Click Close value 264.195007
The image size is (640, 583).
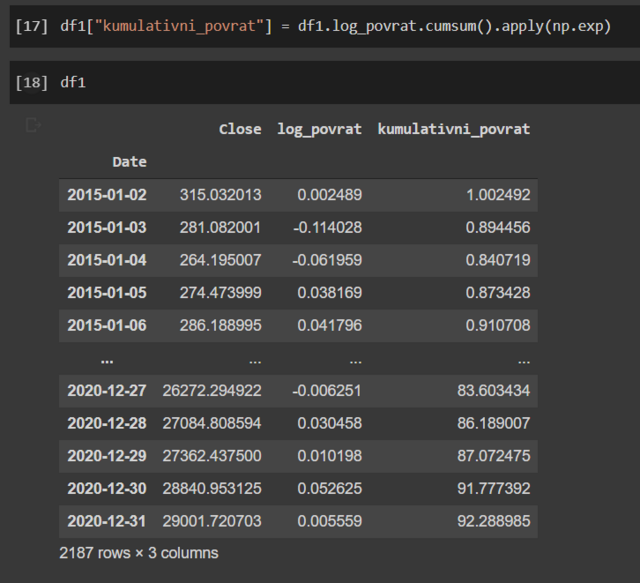click(x=220, y=260)
